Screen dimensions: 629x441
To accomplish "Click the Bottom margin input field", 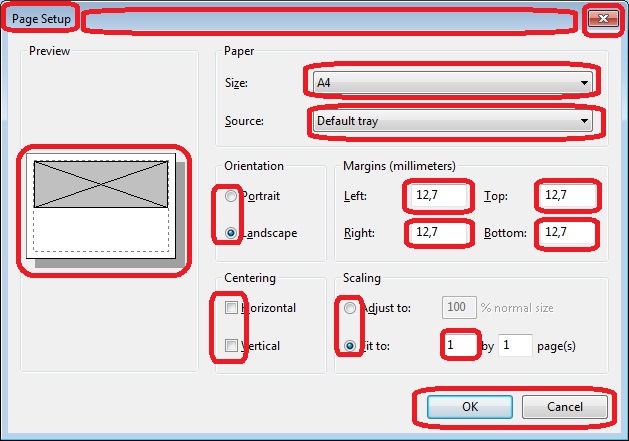I will click(x=565, y=234).
